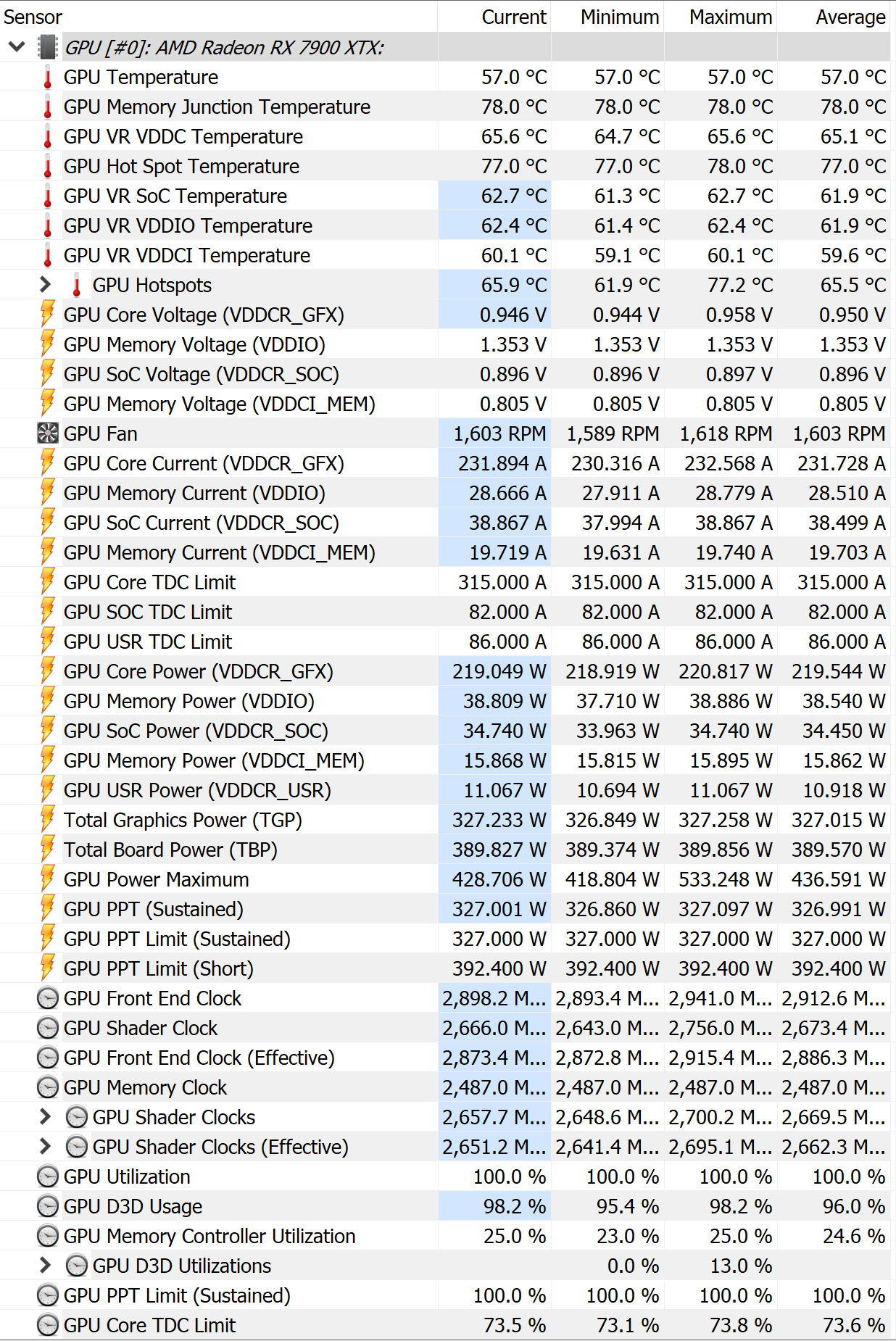The height and width of the screenshot is (1341, 896).
Task: Click lightning icon of GPU Core Voltage (VDDCR_GFX)
Action: [48, 315]
